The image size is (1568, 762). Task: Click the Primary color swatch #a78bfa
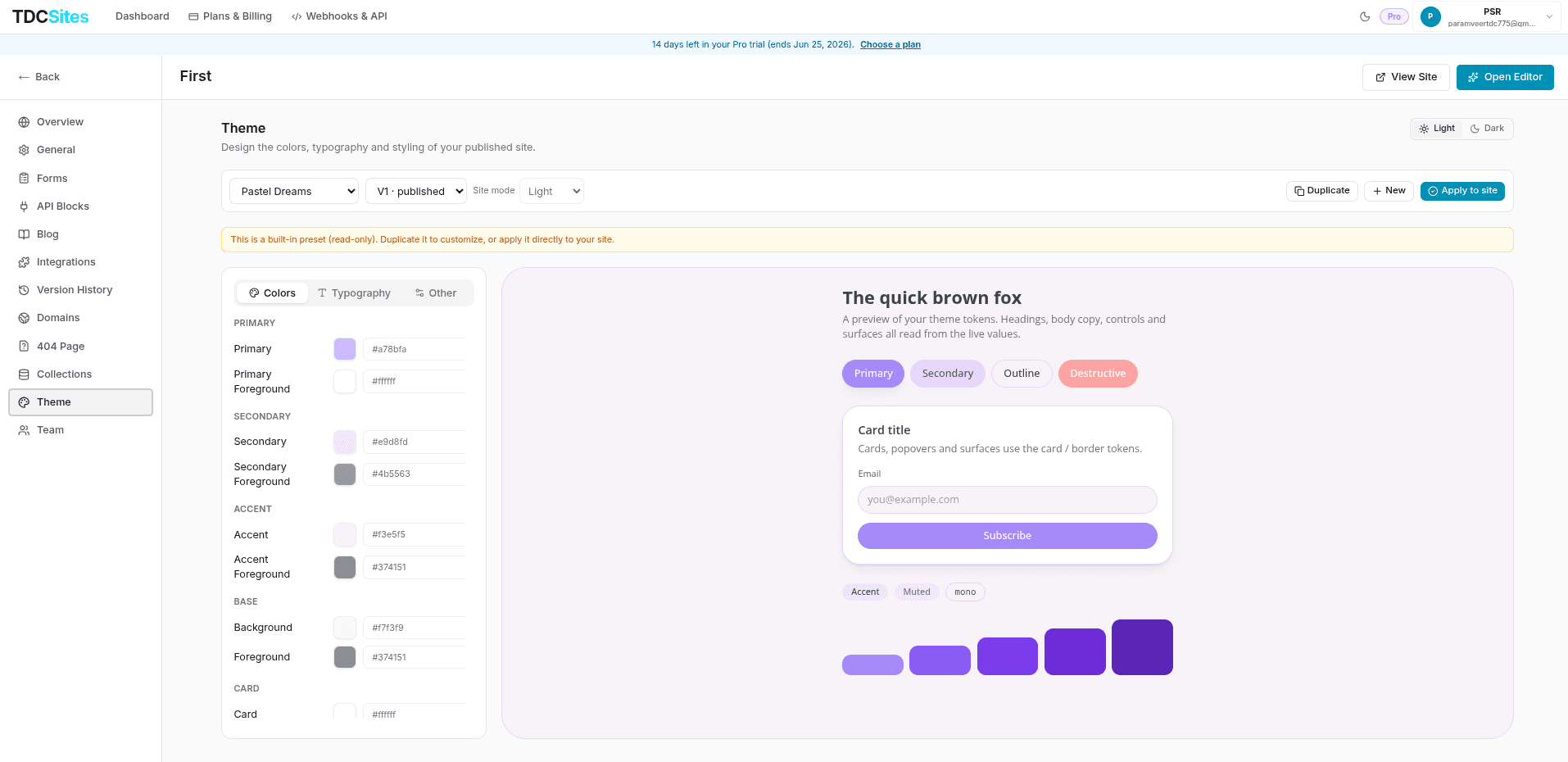click(345, 349)
